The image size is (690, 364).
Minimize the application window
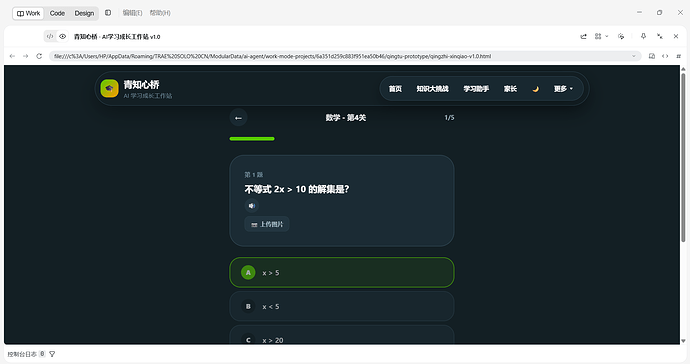coord(639,13)
